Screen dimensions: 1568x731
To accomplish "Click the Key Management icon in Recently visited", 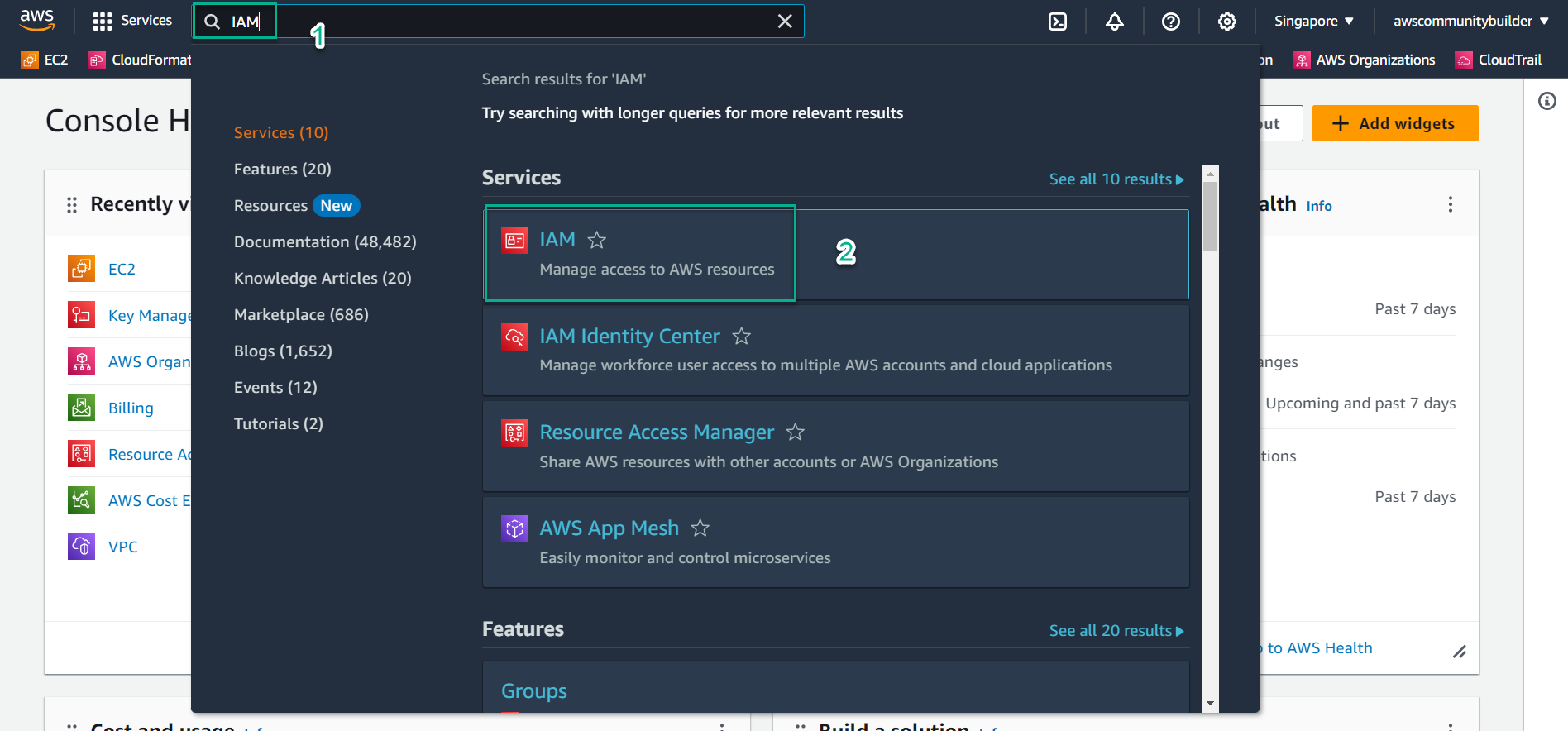I will [x=81, y=314].
